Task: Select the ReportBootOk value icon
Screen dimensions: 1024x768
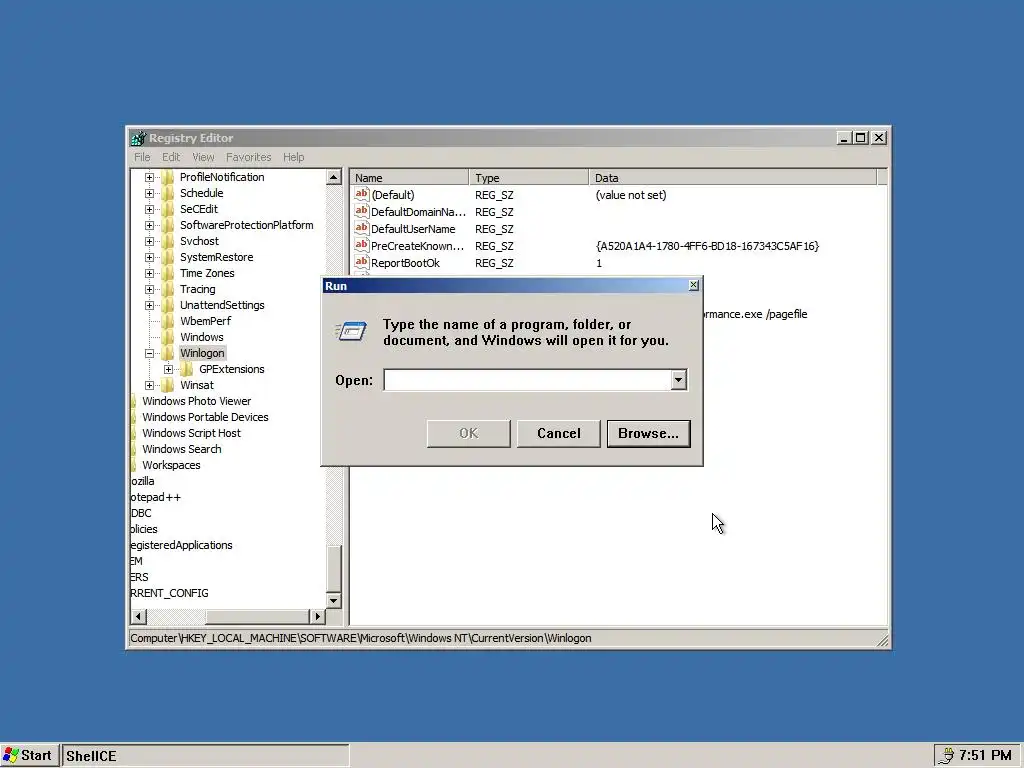Action: click(362, 263)
